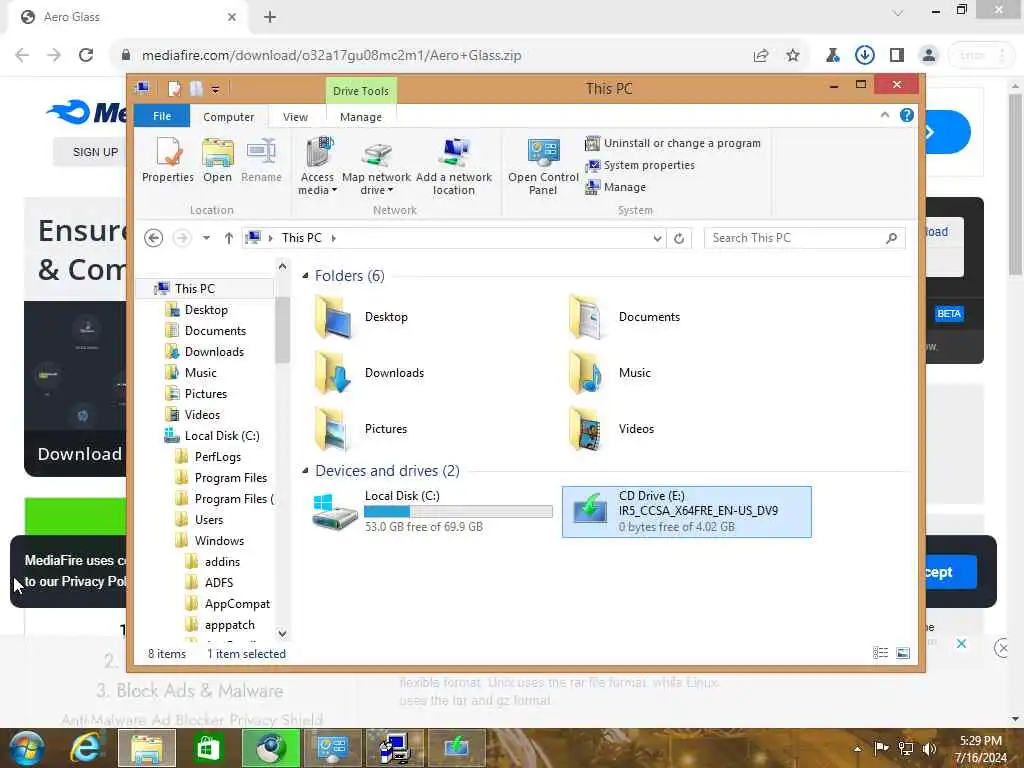This screenshot has height=768, width=1024.
Task: Open the recent locations dropdown arrow
Action: (206, 238)
